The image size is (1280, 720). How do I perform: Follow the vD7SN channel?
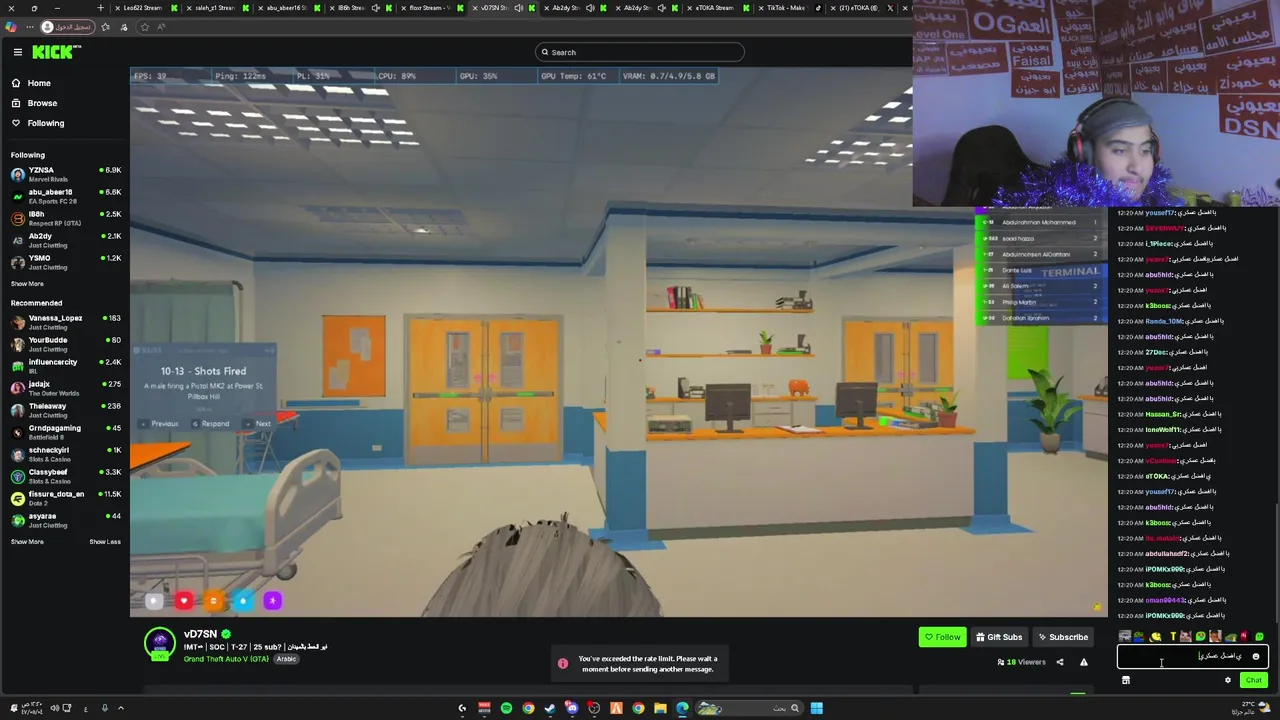(942, 637)
